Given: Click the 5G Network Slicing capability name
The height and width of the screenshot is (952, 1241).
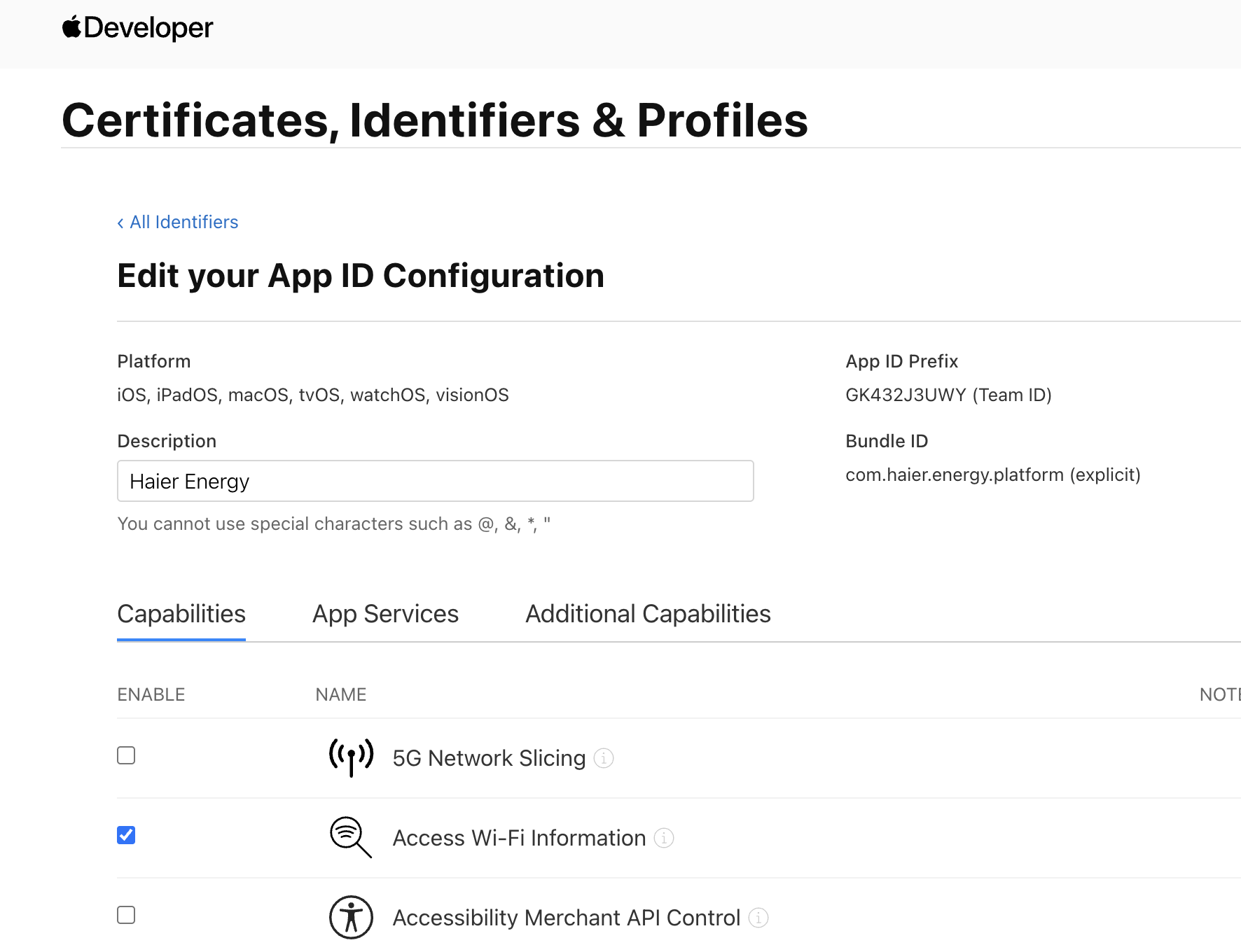Looking at the screenshot, I should click(x=489, y=758).
